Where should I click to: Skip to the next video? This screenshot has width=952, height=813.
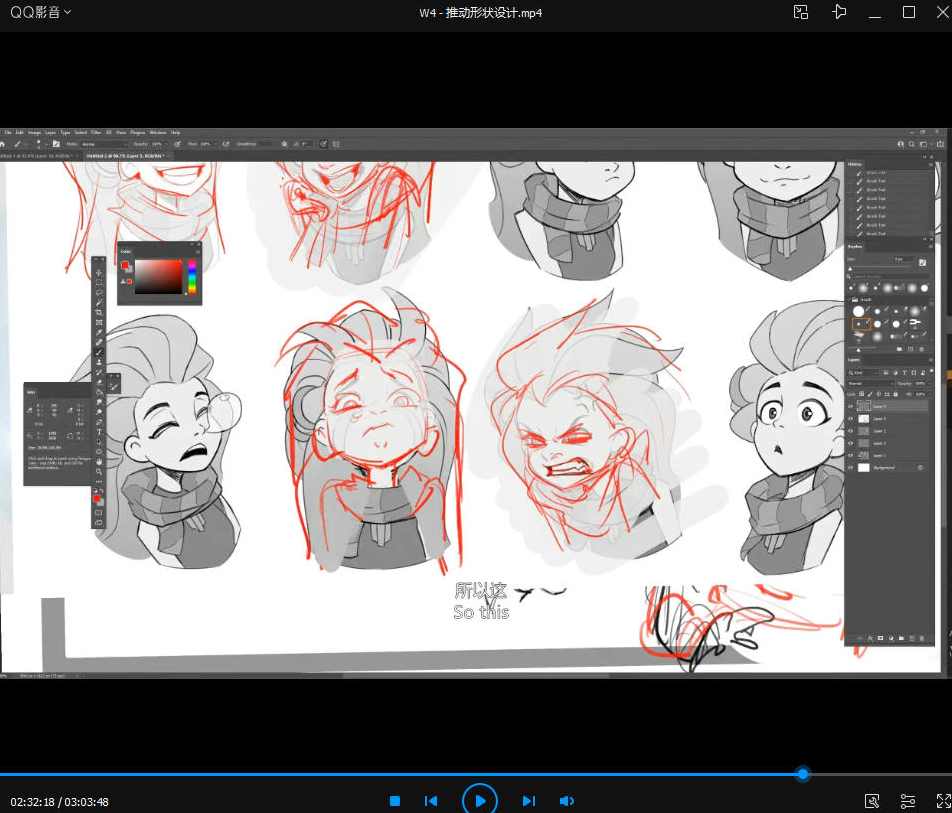[x=529, y=801]
